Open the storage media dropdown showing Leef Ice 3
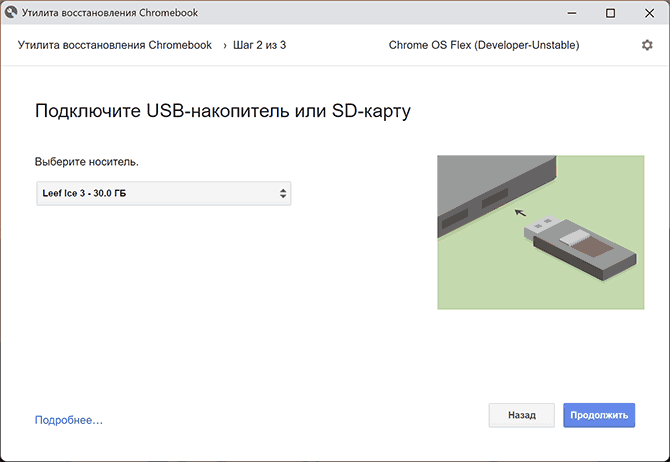 (x=164, y=194)
